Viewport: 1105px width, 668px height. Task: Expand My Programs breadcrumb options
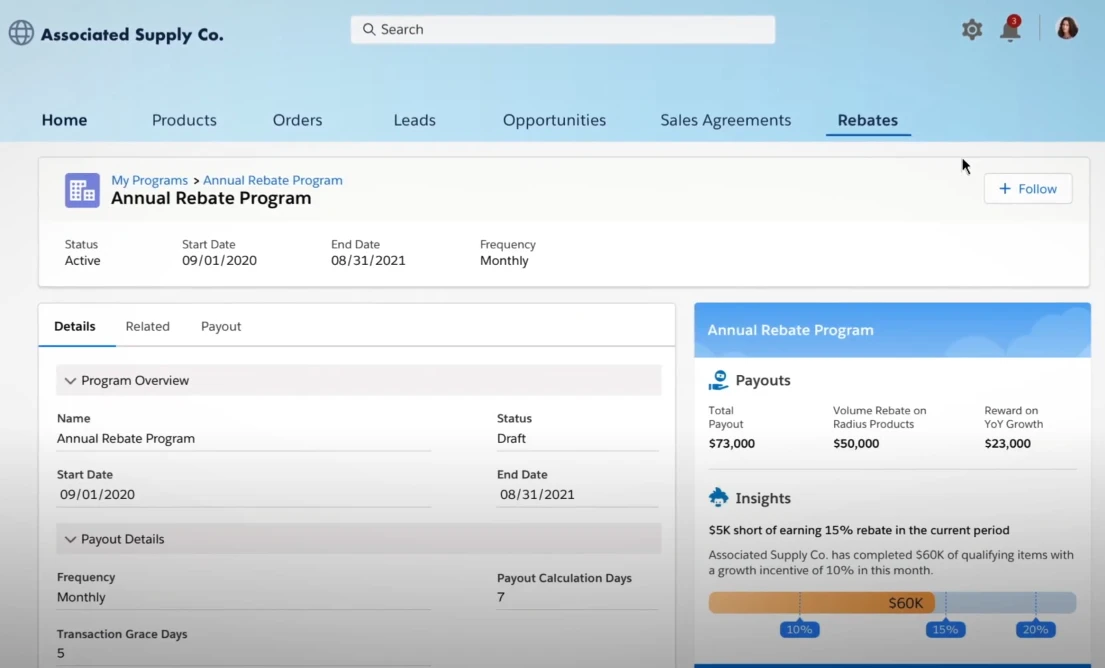[x=149, y=180]
